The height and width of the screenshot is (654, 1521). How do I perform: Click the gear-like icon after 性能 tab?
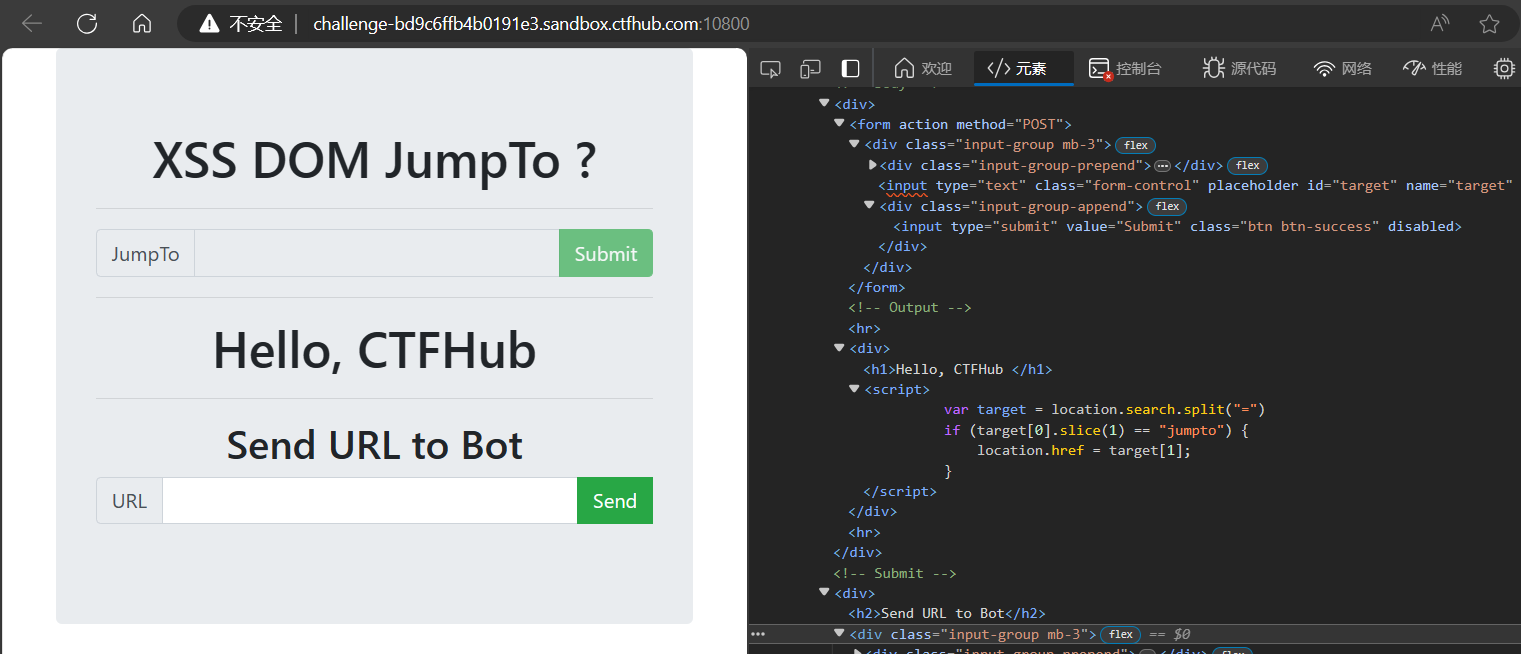pyautogui.click(x=1504, y=69)
